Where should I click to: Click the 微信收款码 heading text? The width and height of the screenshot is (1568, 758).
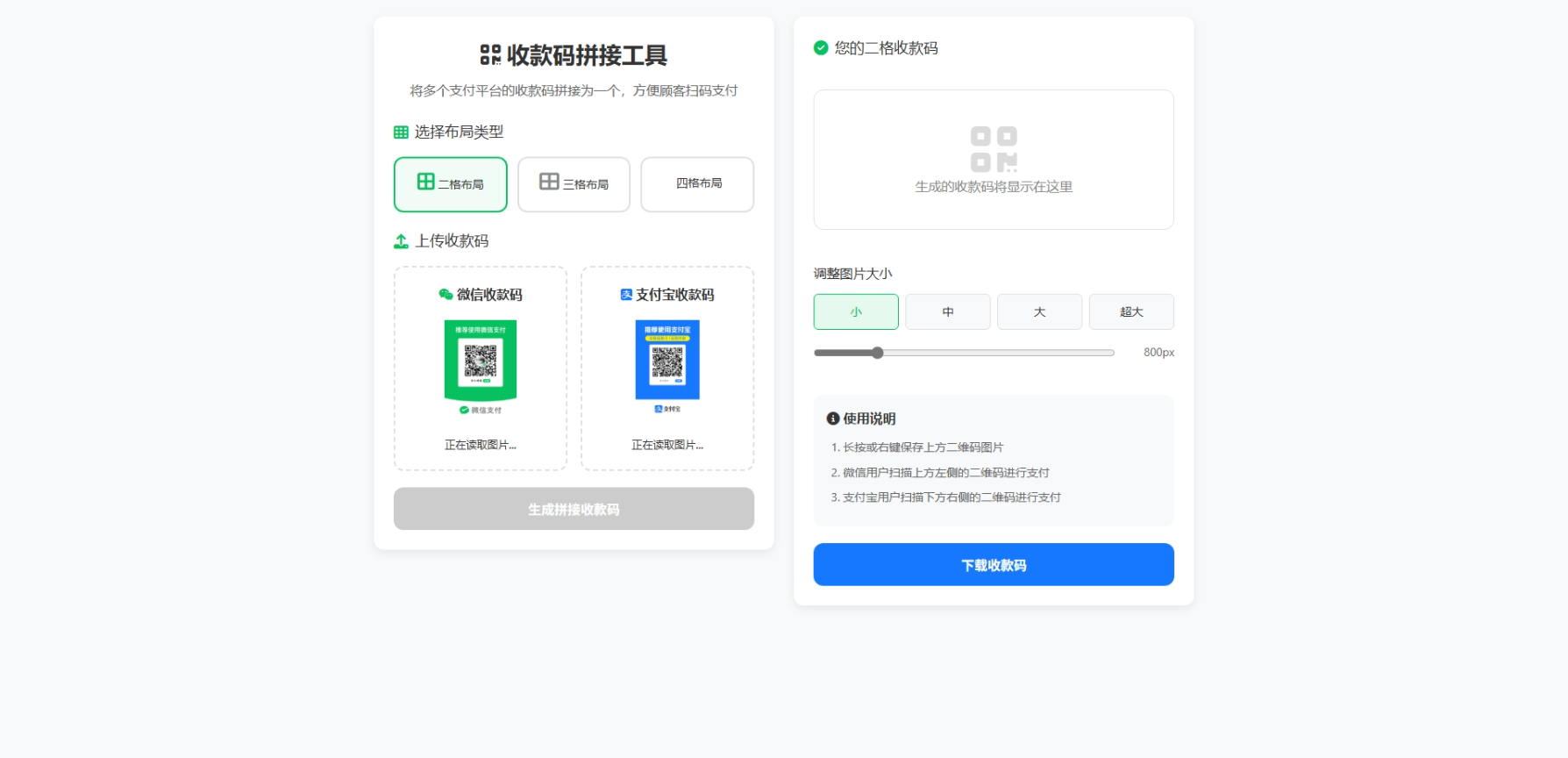click(x=489, y=295)
